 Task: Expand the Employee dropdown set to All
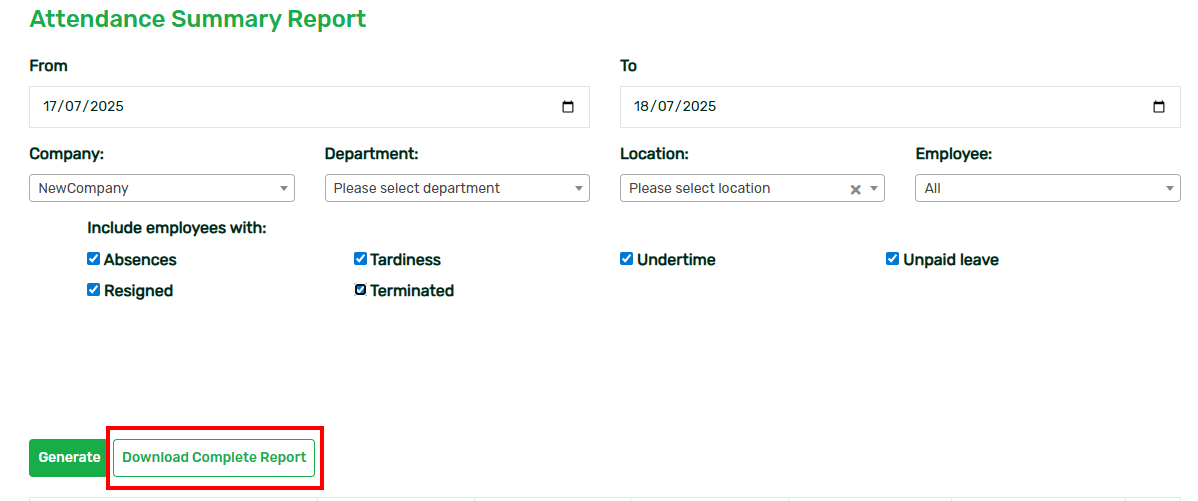pos(1047,188)
